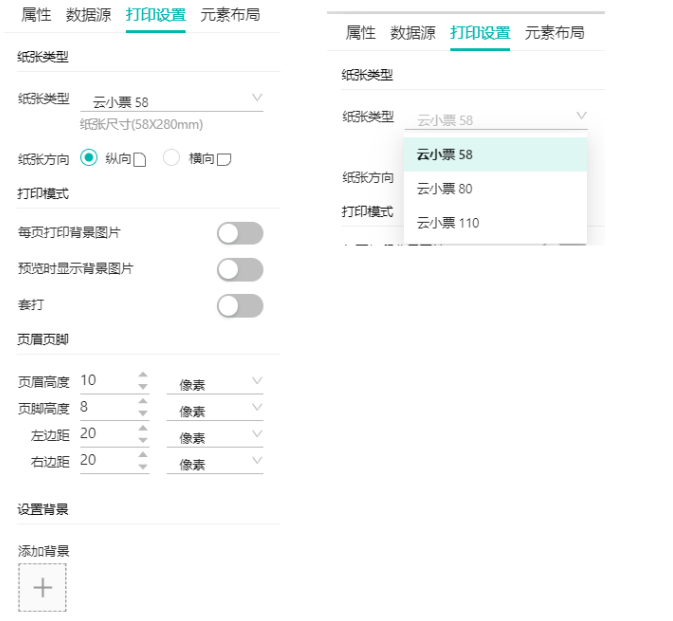Open the 页眉高度 unit dropdown 像素
This screenshot has height=621, width=673.
click(215, 383)
